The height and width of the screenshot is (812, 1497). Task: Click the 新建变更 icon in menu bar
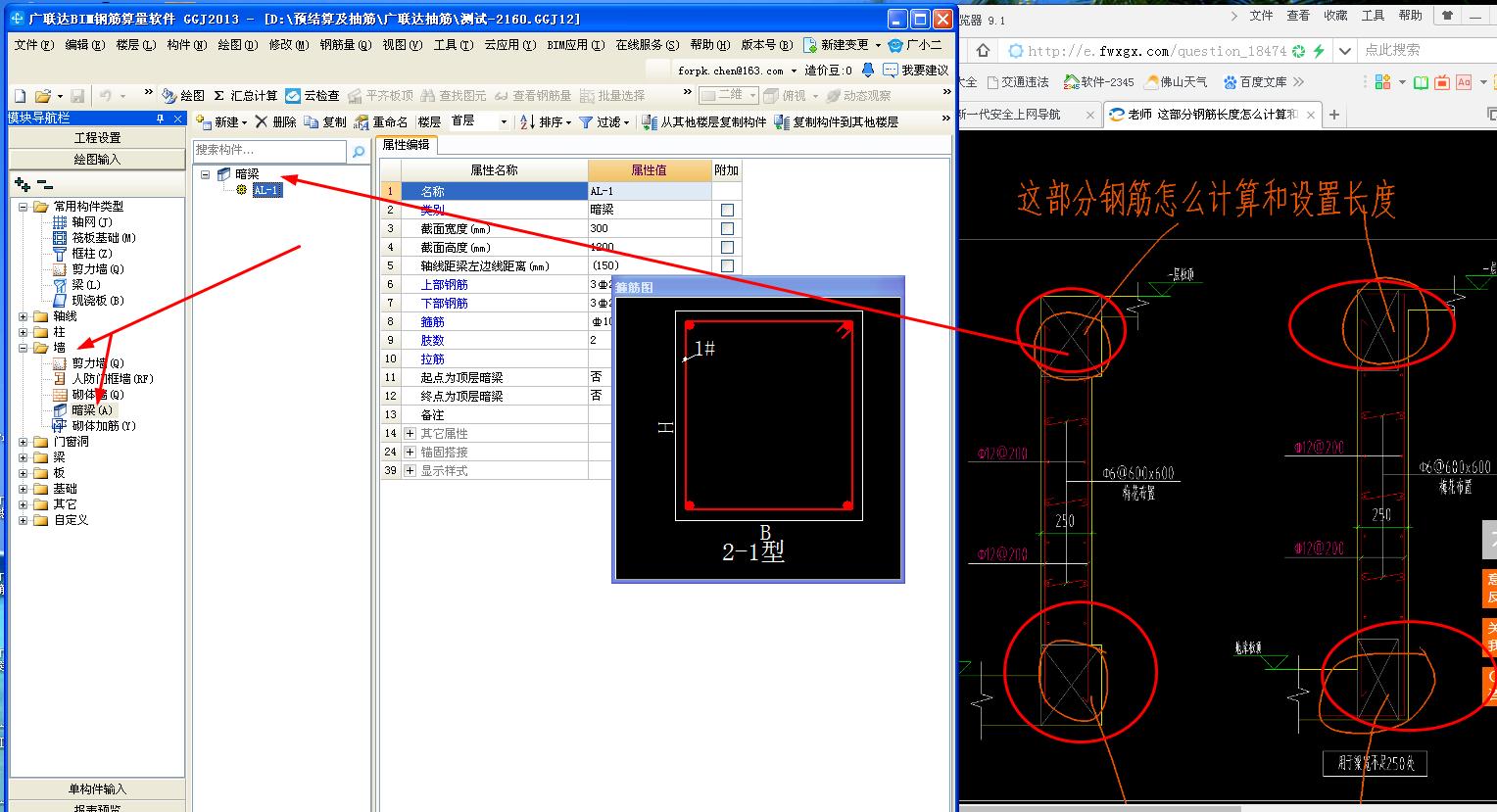tap(810, 44)
